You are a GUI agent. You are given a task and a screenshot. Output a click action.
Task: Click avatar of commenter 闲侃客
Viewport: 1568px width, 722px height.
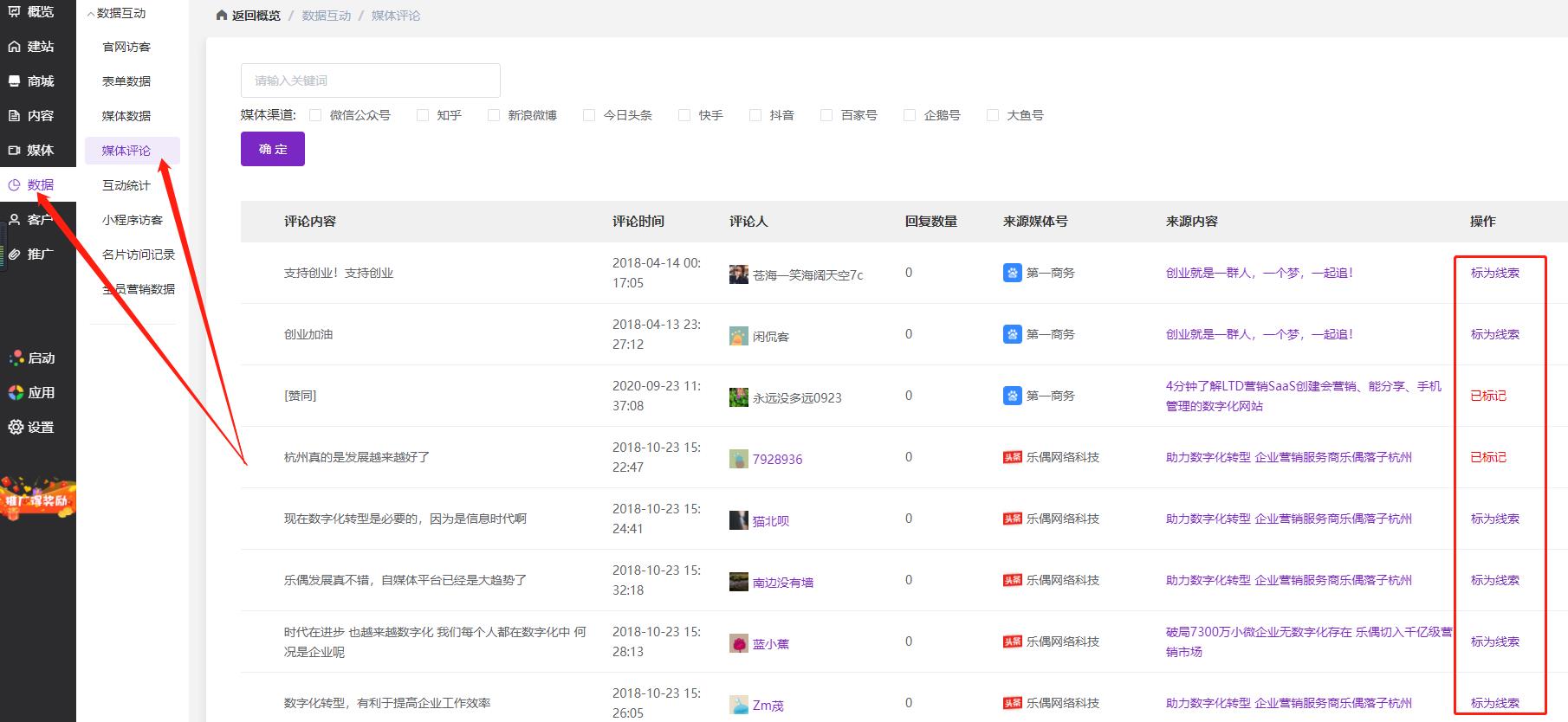(739, 336)
